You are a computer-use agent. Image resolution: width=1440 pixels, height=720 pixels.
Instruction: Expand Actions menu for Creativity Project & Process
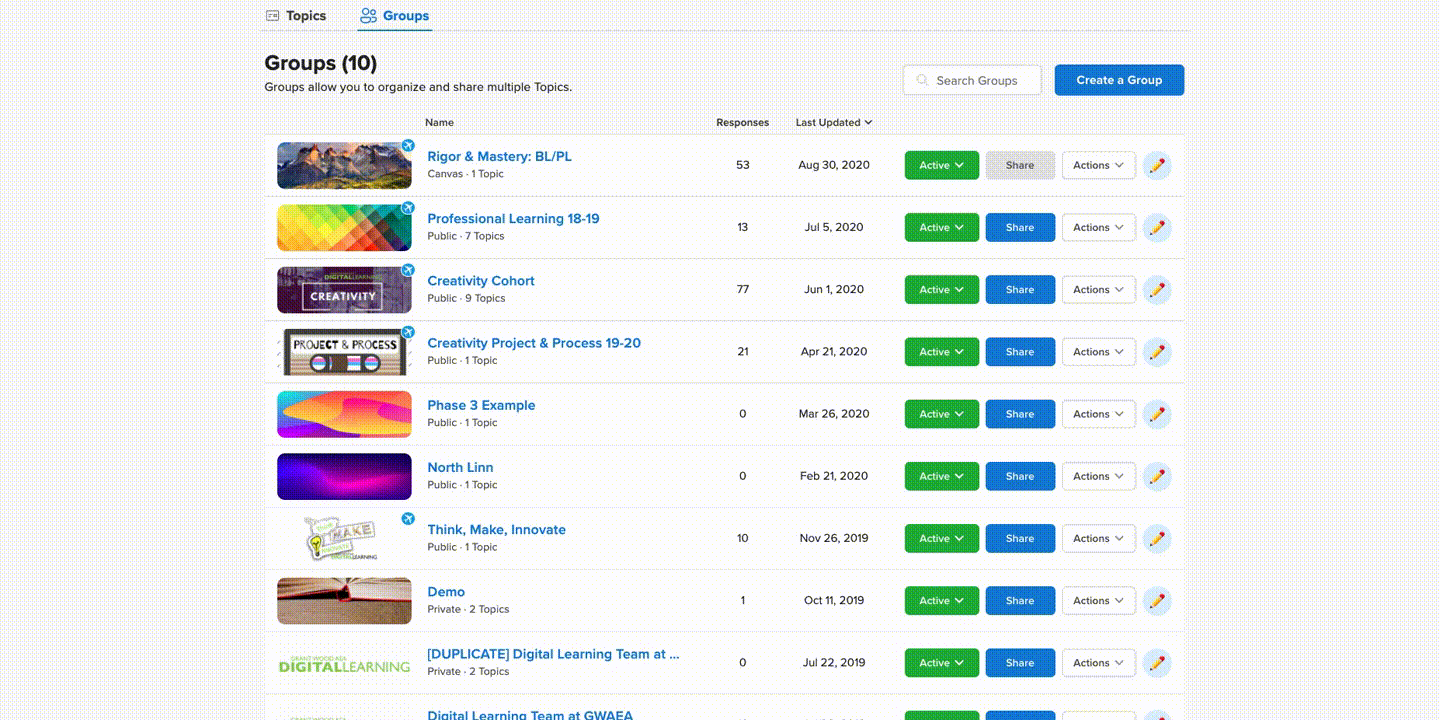coord(1098,352)
